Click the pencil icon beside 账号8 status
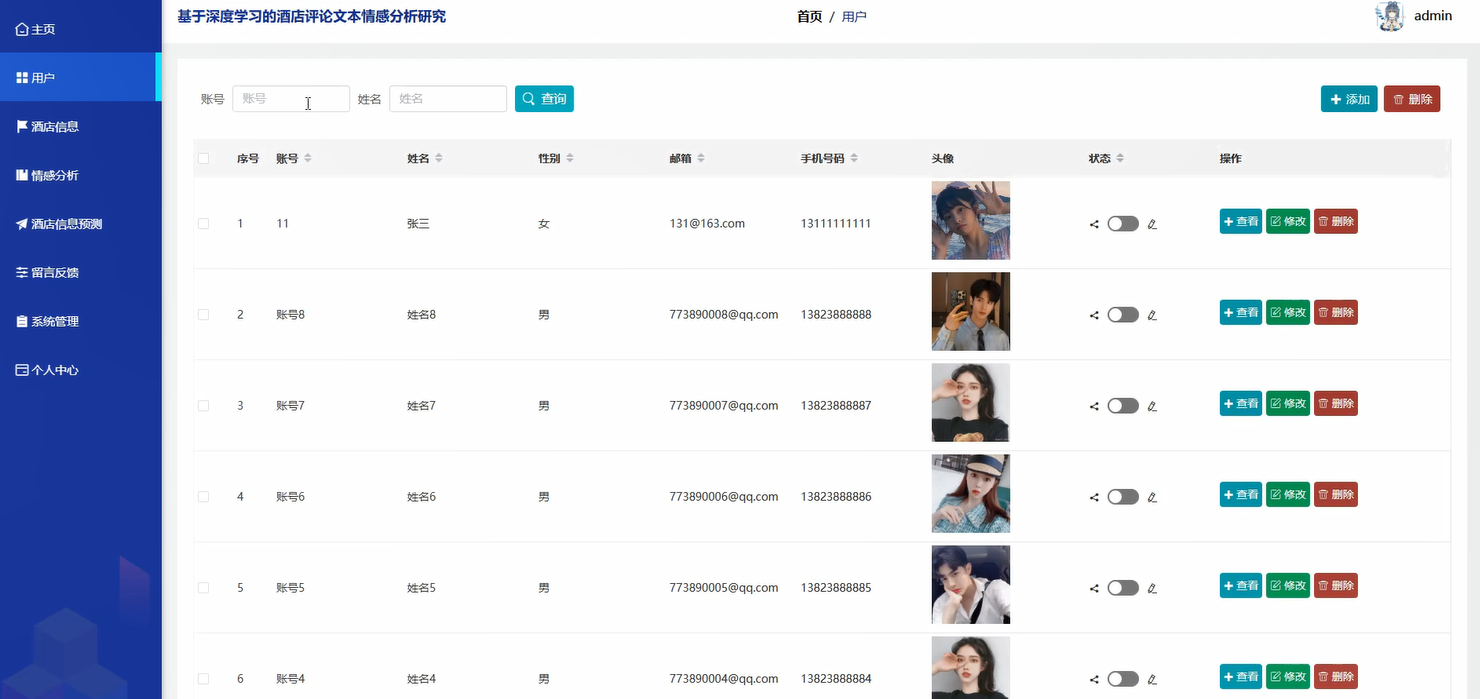The height and width of the screenshot is (699, 1480). [x=1152, y=315]
